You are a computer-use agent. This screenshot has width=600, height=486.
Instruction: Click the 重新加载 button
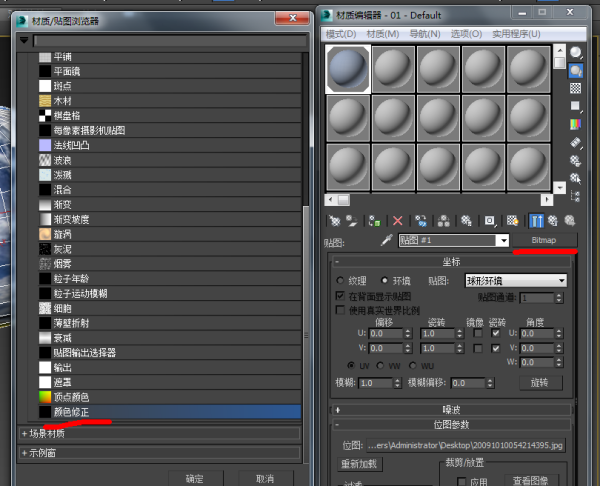point(359,464)
